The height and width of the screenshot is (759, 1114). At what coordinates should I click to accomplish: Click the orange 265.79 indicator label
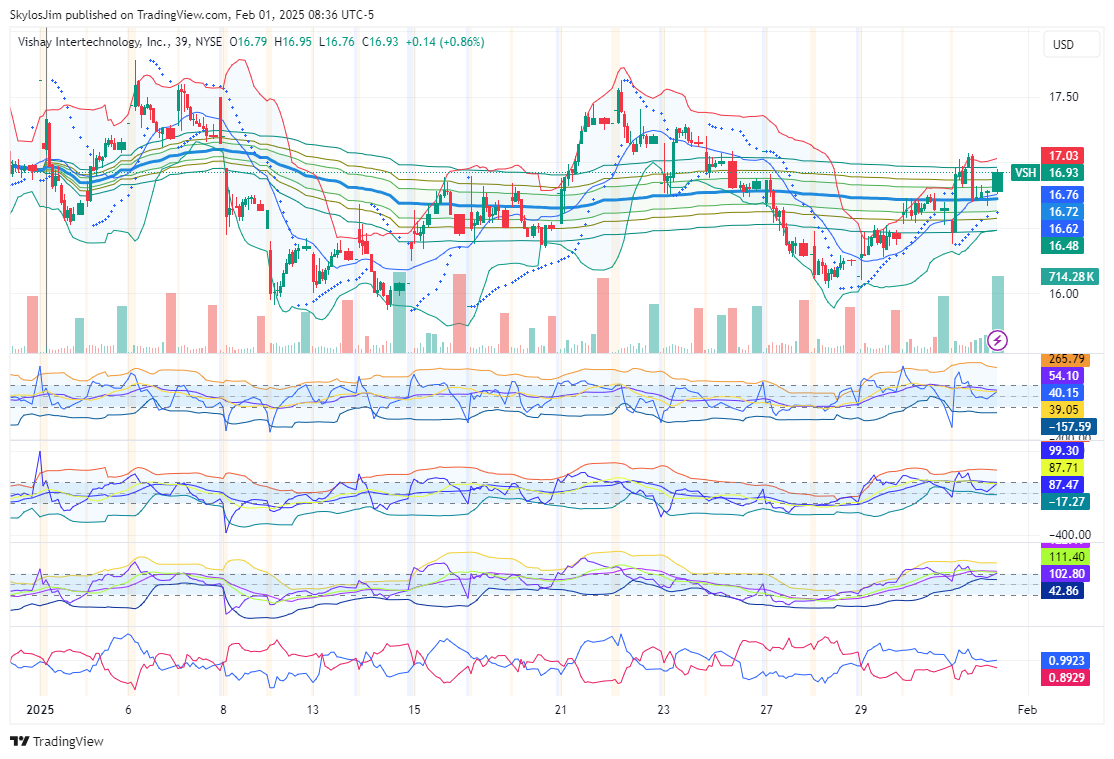[x=1066, y=360]
